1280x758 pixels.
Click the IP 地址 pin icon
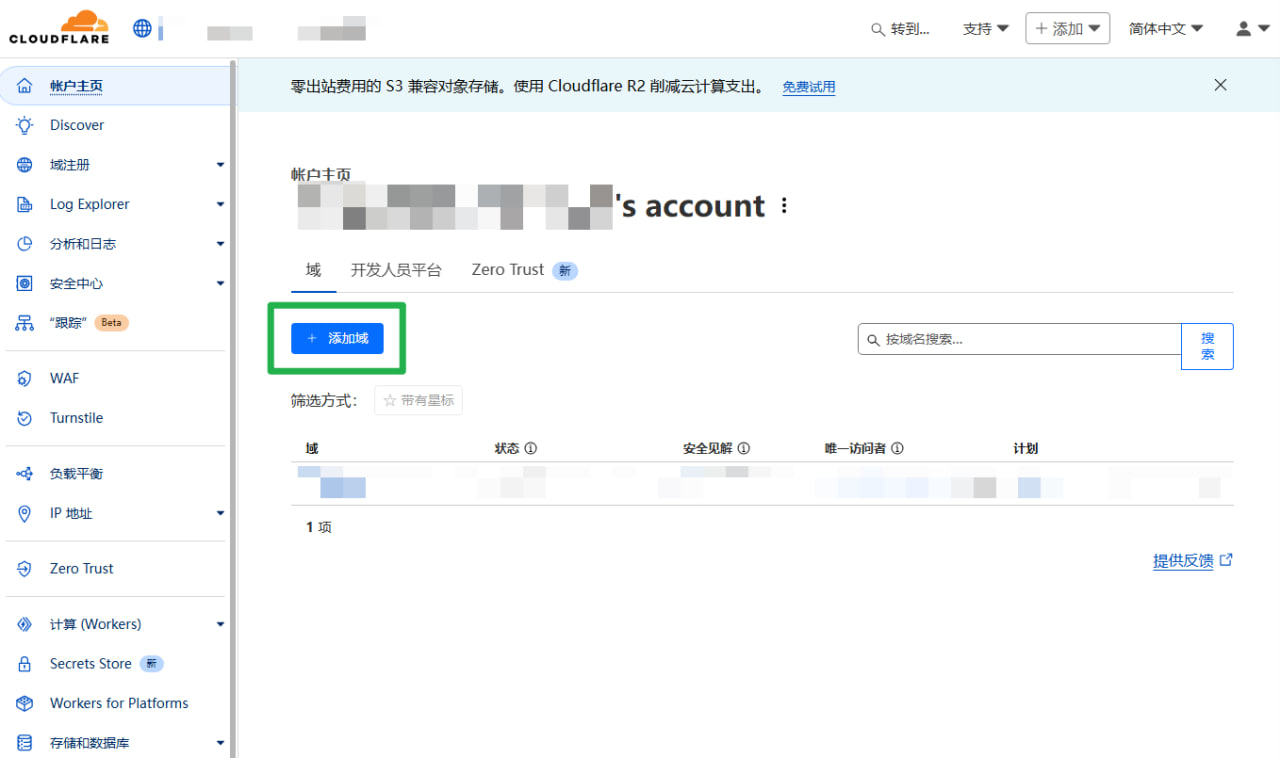coord(25,513)
